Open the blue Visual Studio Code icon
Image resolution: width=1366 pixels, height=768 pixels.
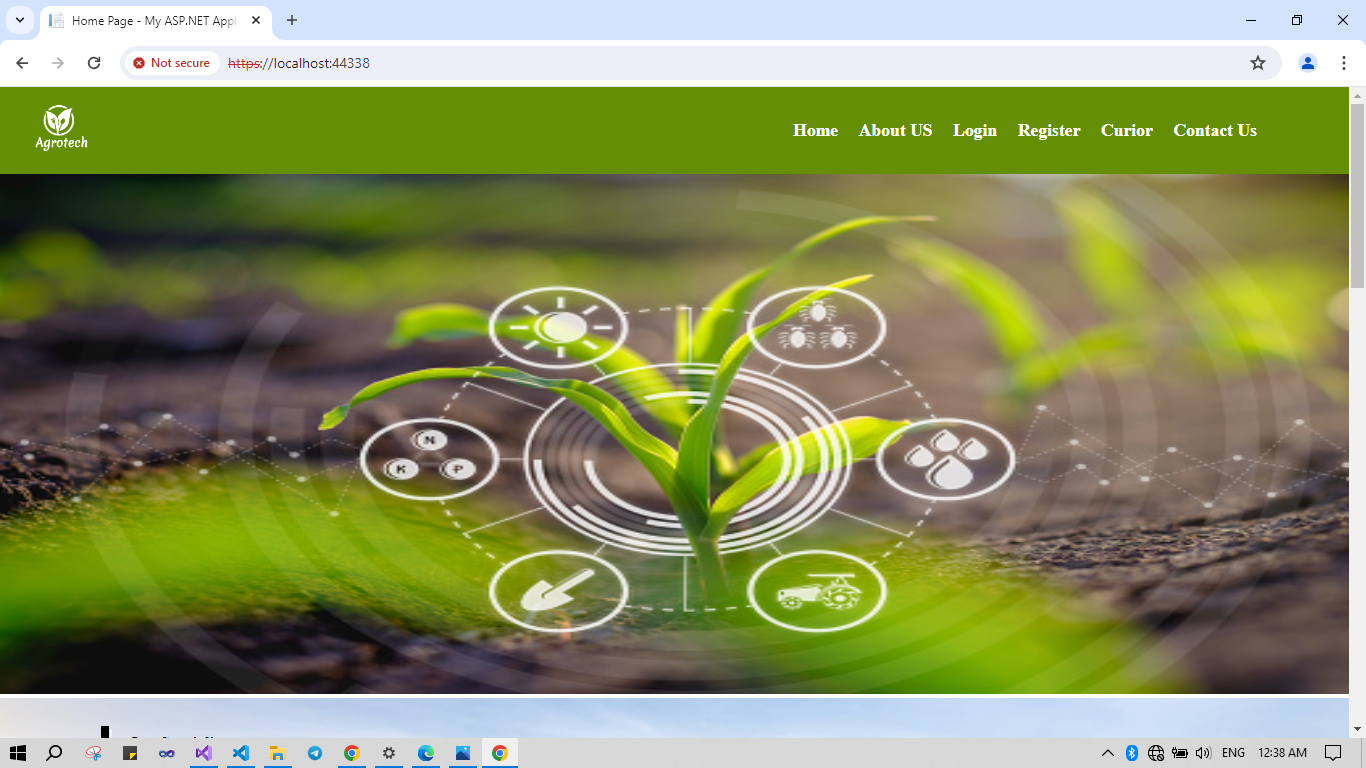pyautogui.click(x=241, y=753)
